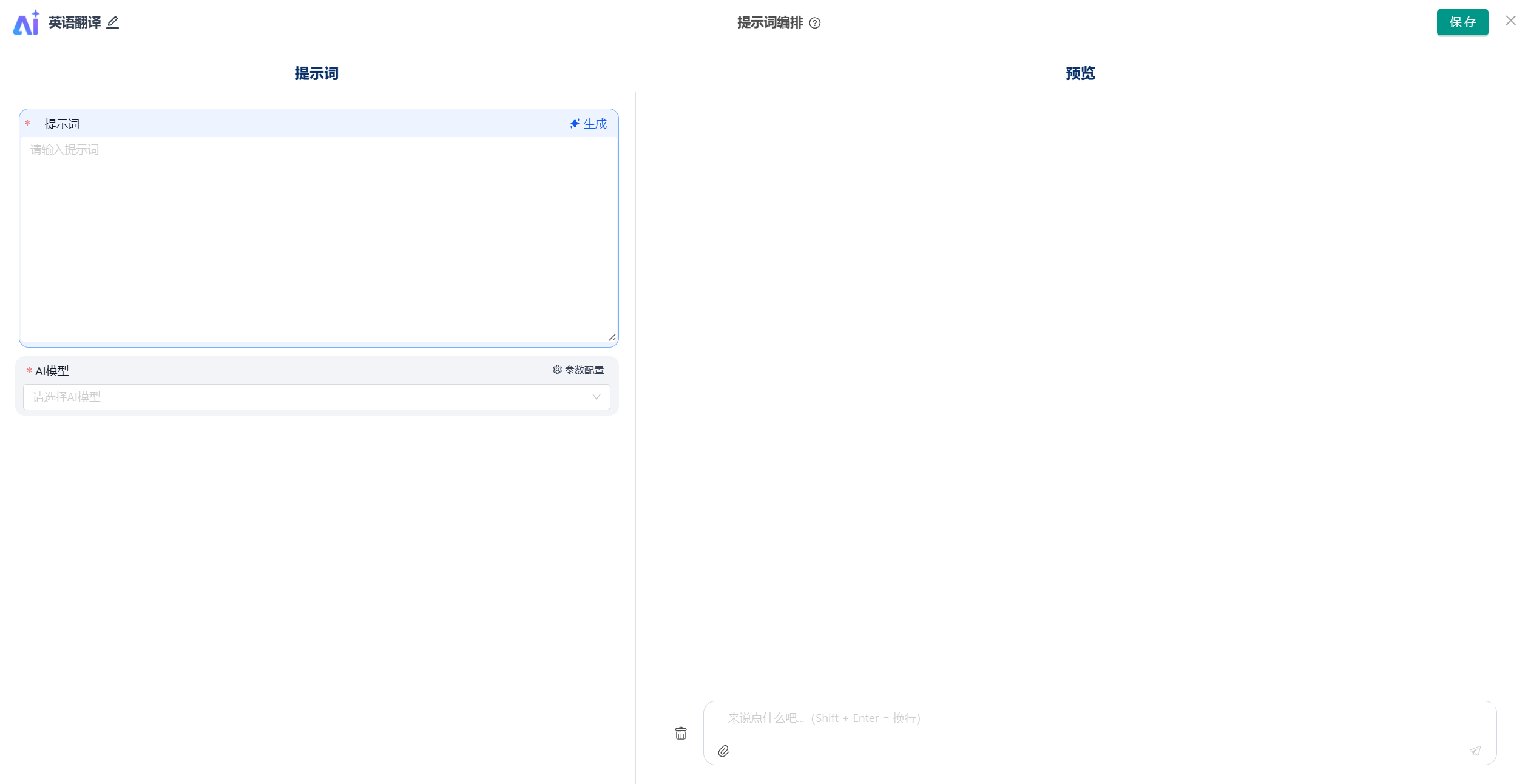Click the 预览 section heading
This screenshot has height=784, width=1531.
[x=1080, y=73]
